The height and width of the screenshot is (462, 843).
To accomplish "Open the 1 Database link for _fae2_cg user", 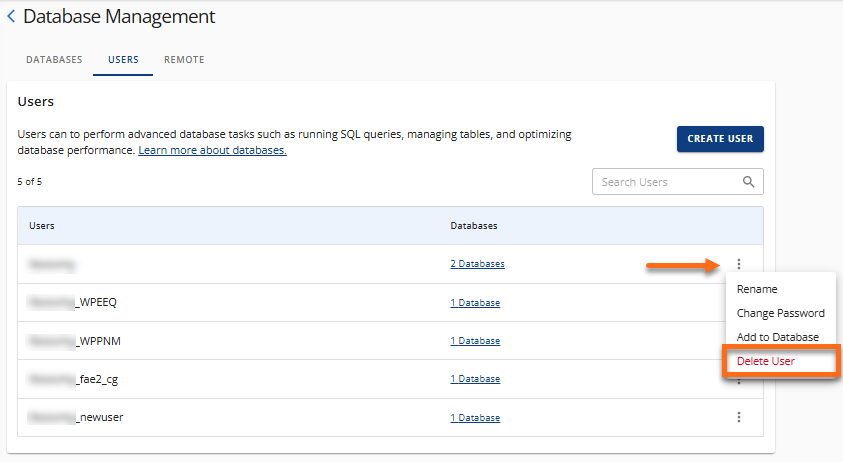I will 475,379.
